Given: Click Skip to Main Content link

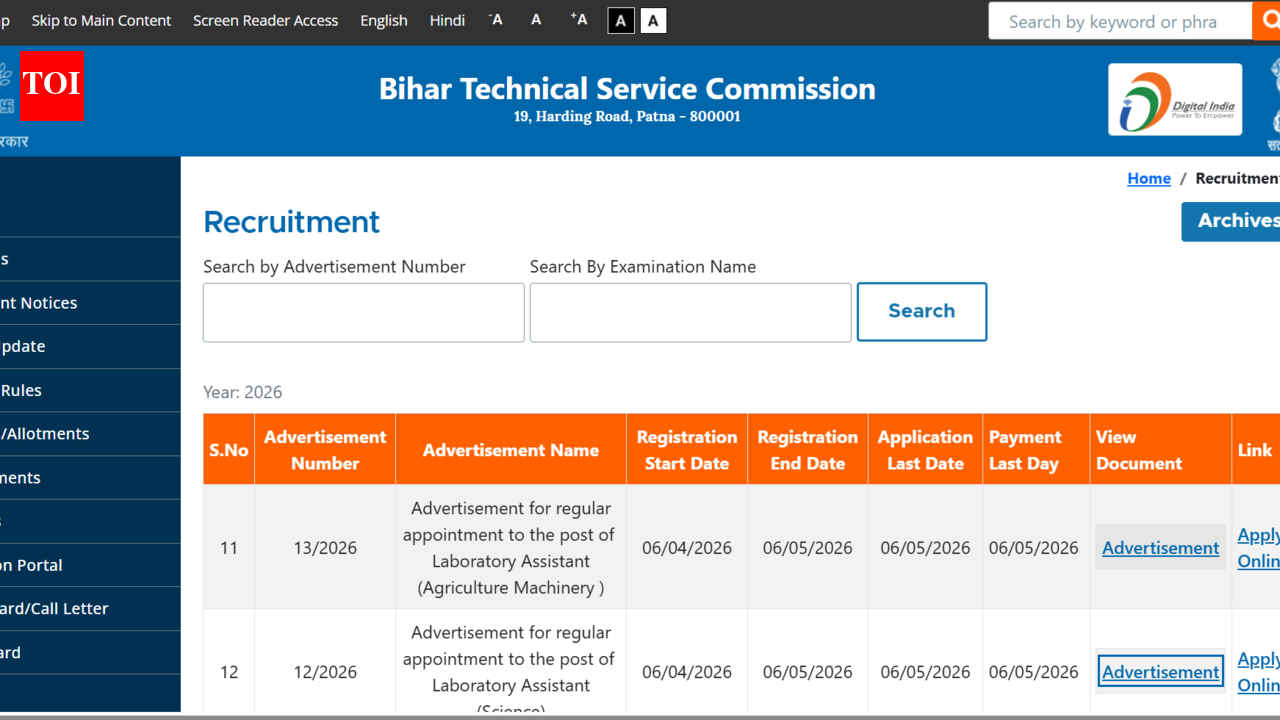Looking at the screenshot, I should click(x=101, y=20).
